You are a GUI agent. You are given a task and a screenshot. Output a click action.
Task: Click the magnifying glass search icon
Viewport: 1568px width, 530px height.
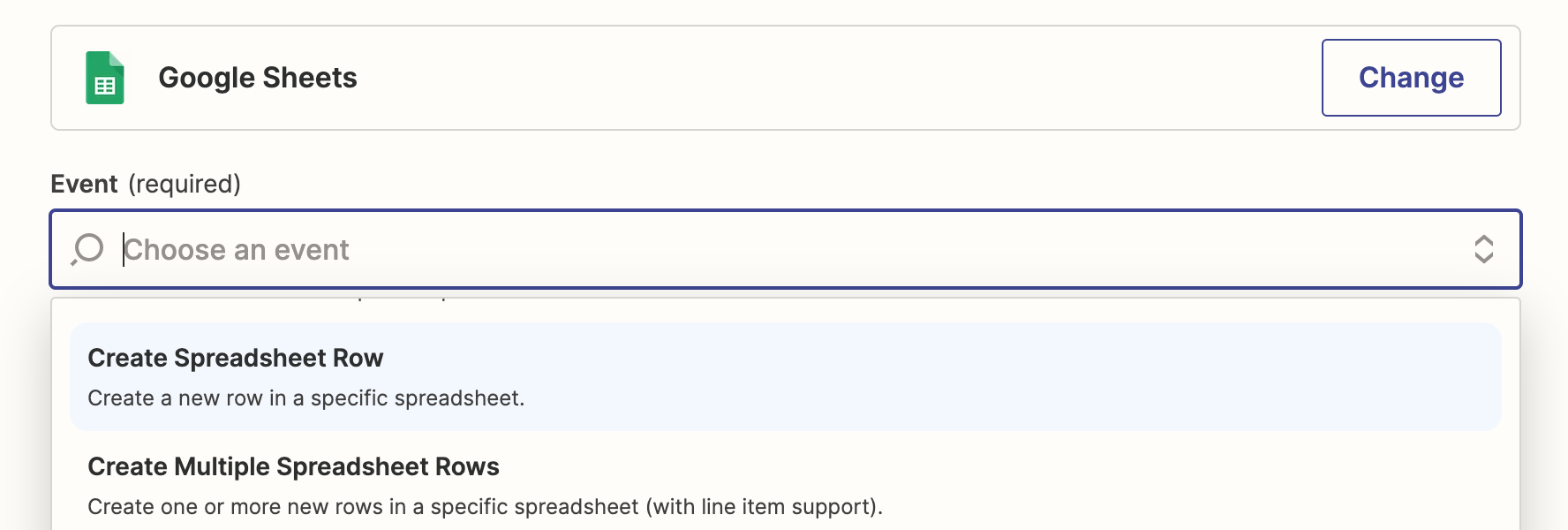click(x=87, y=249)
